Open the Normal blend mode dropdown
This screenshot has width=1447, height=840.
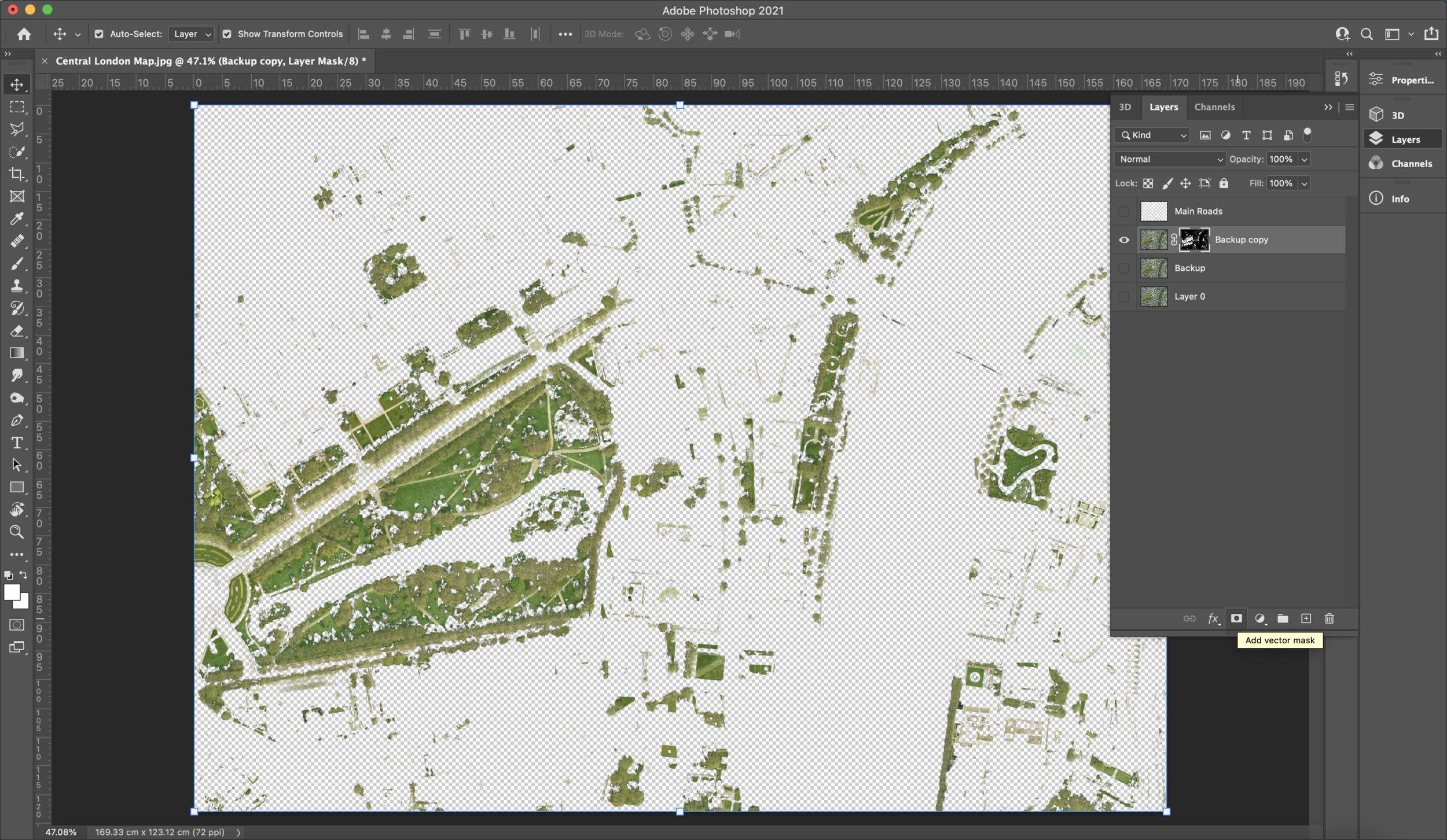pyautogui.click(x=1170, y=159)
